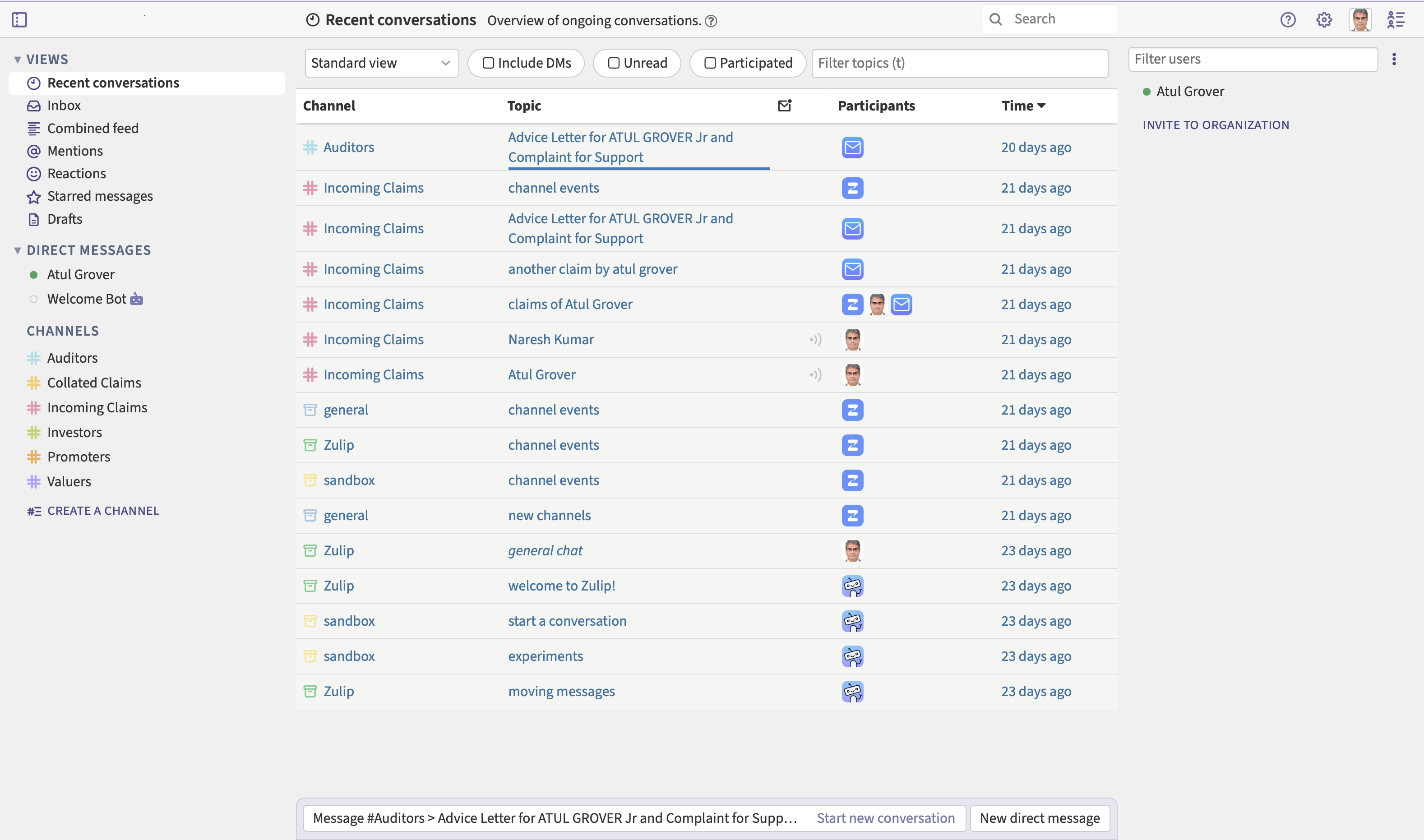Open the user list options kebab menu
This screenshot has height=840, width=1424.
click(x=1394, y=59)
